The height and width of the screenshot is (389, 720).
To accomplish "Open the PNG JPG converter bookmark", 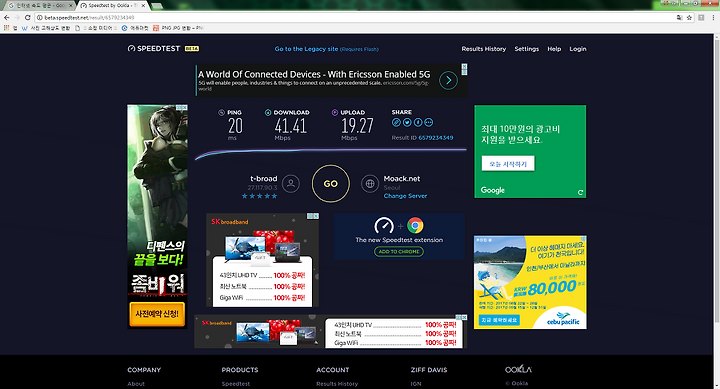I will [x=178, y=28].
